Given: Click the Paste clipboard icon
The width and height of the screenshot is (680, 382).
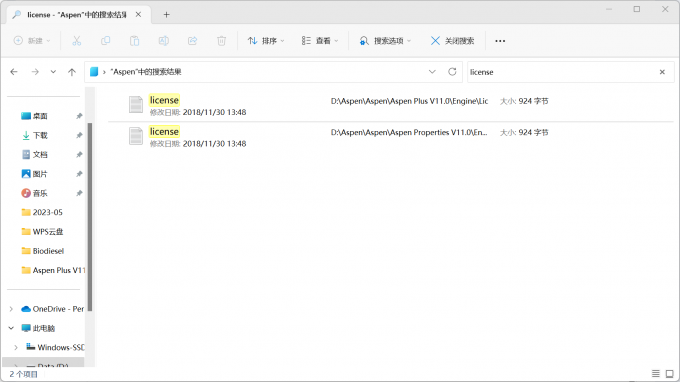Looking at the screenshot, I should (134, 41).
